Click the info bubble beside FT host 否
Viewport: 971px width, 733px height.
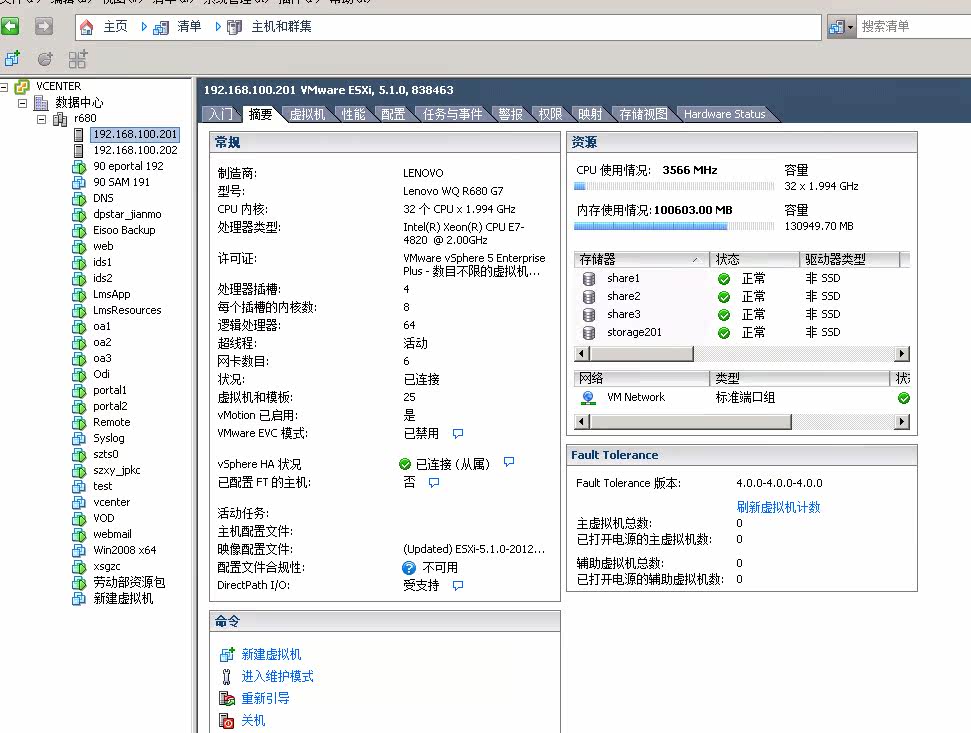pos(434,482)
